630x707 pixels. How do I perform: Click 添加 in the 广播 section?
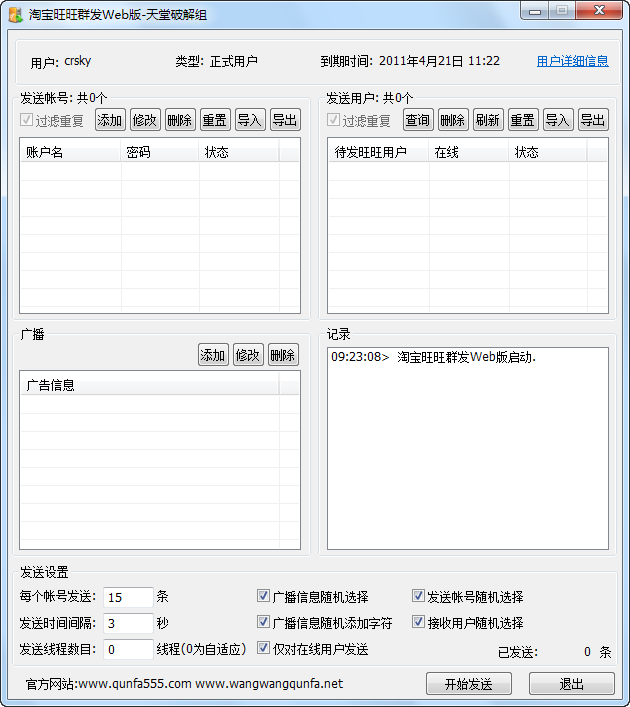(x=213, y=354)
